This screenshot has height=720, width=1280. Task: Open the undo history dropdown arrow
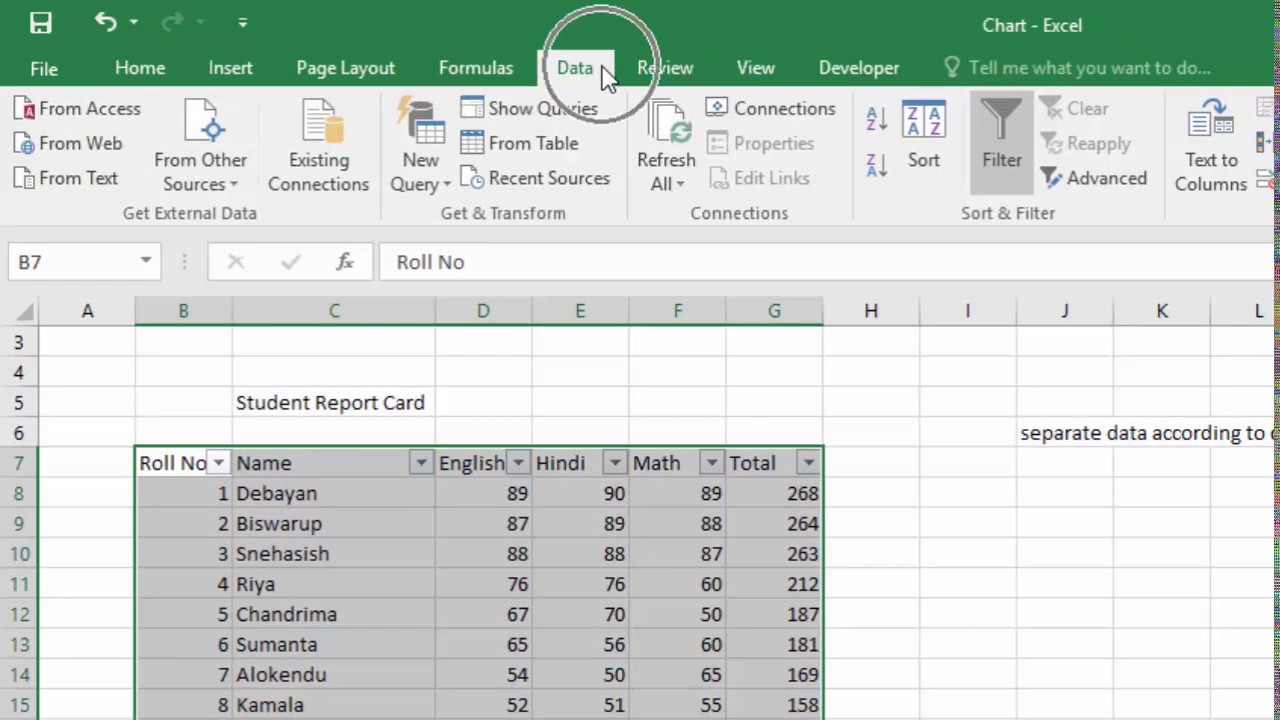pos(133,22)
